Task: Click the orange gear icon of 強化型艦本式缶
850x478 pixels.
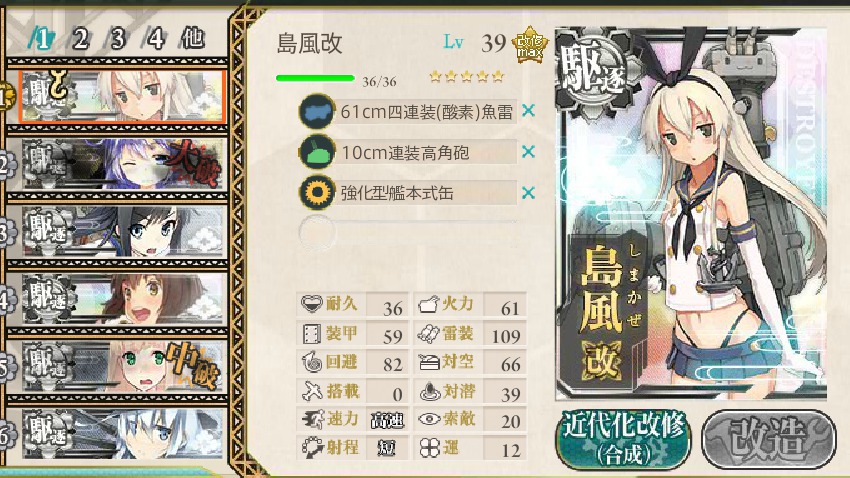Action: pyautogui.click(x=316, y=193)
